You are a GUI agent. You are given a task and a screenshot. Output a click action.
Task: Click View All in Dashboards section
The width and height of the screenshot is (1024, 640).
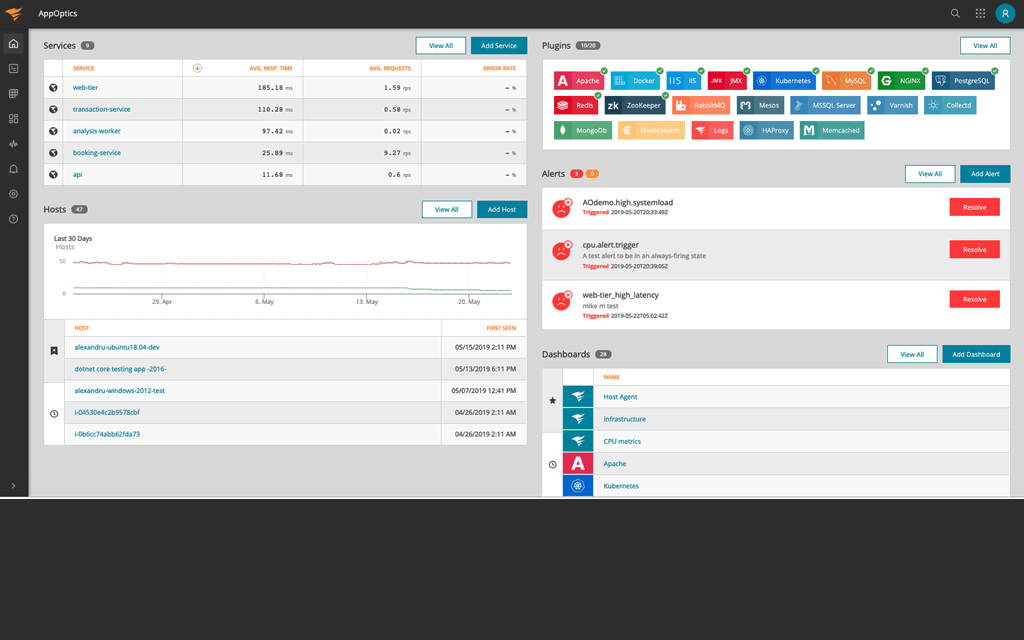point(912,354)
